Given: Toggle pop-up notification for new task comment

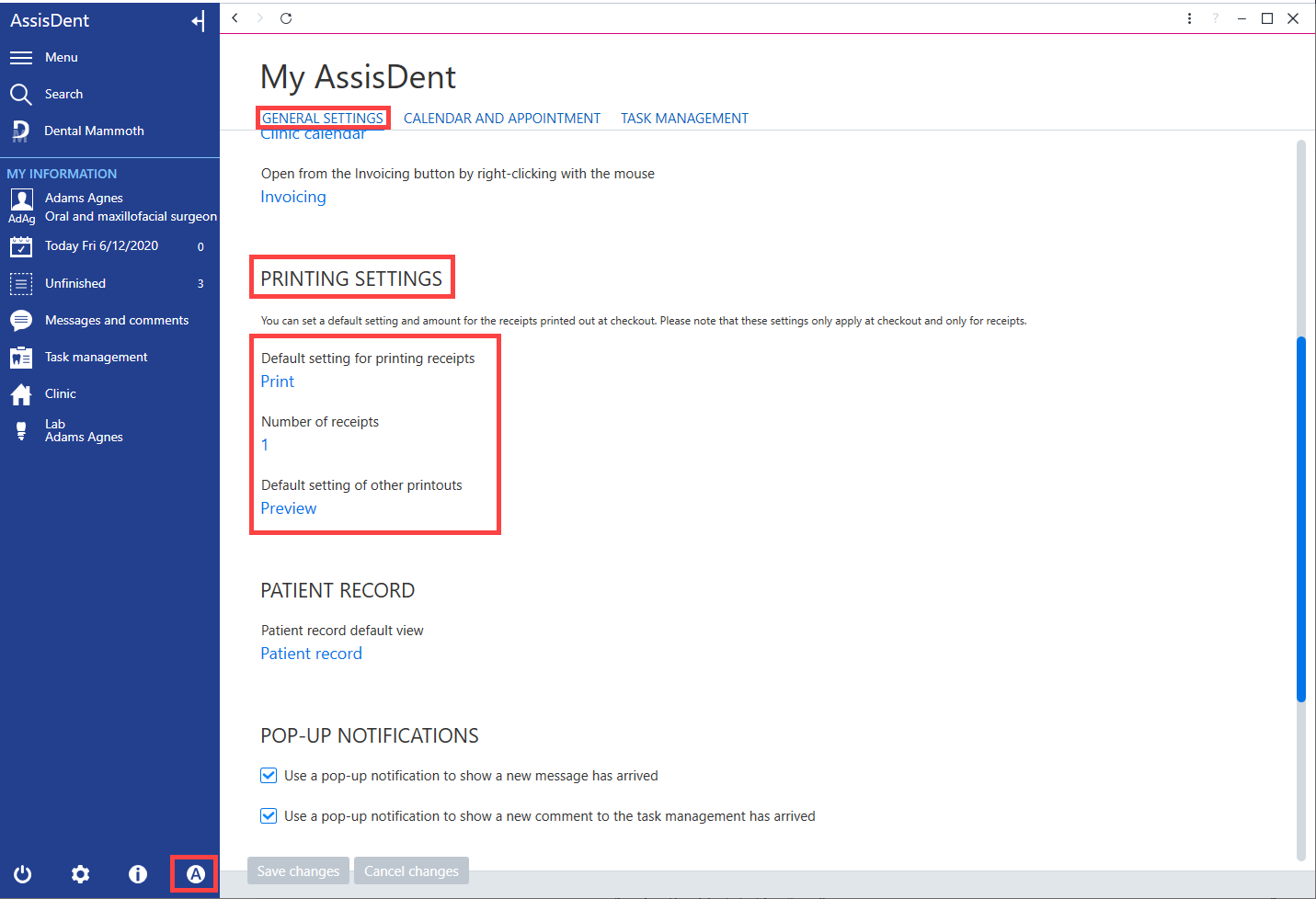Looking at the screenshot, I should click(x=269, y=816).
